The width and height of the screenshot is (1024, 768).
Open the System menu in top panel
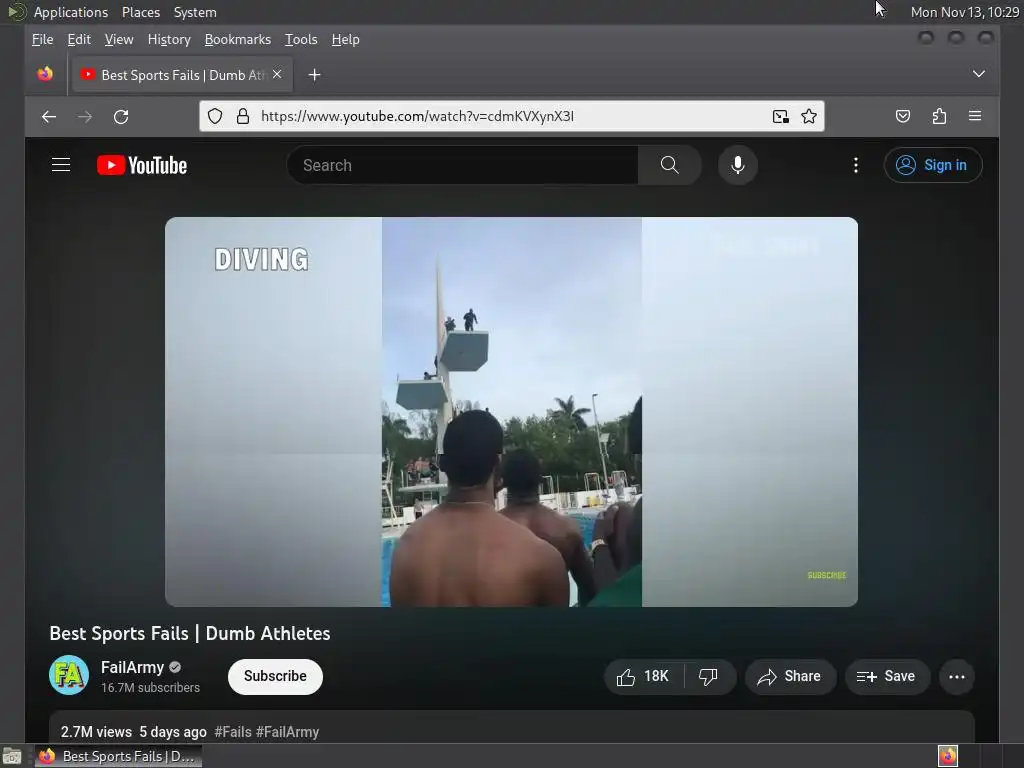click(195, 12)
